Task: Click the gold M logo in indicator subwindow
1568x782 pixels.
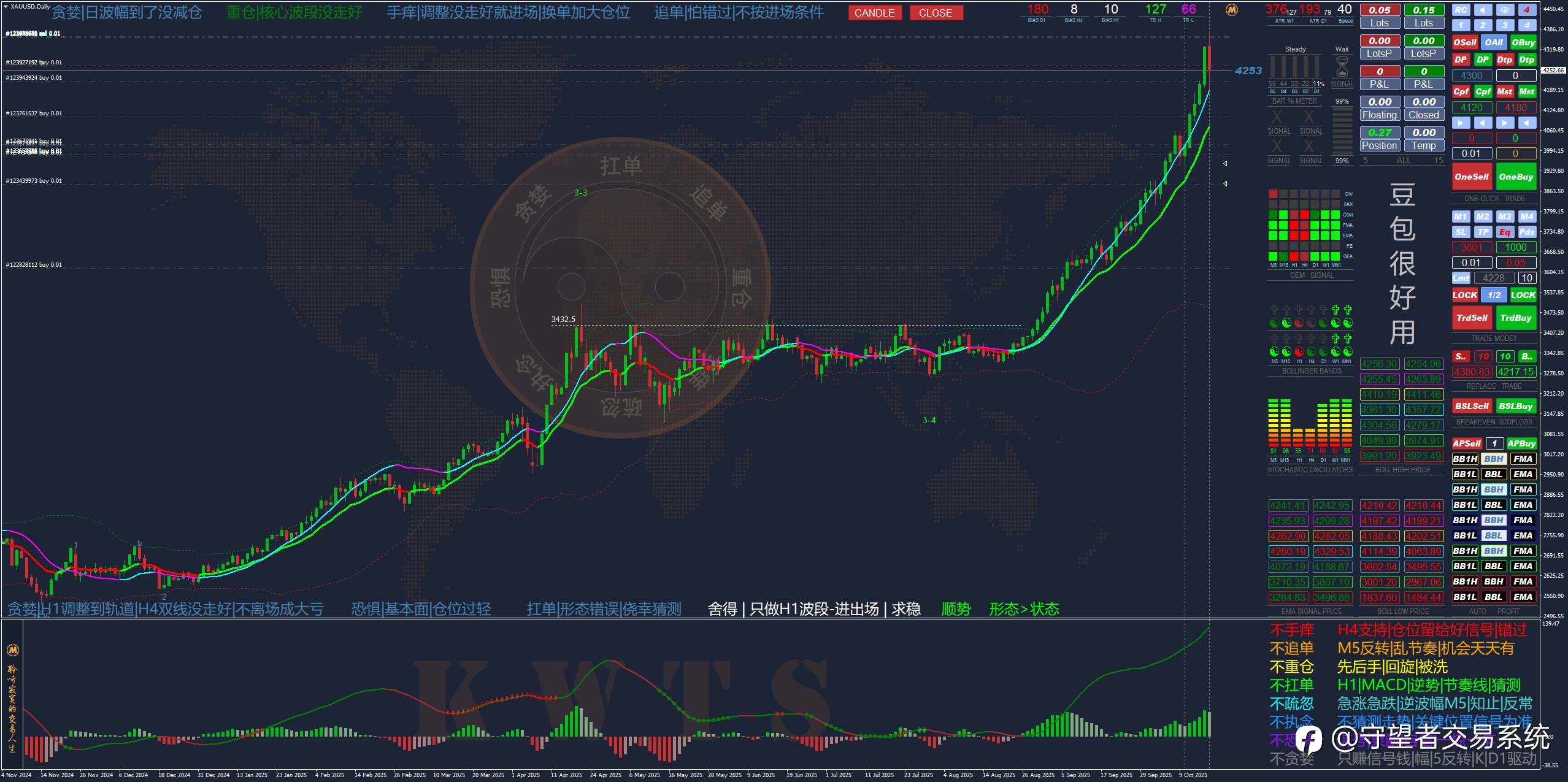Action: pyautogui.click(x=12, y=650)
